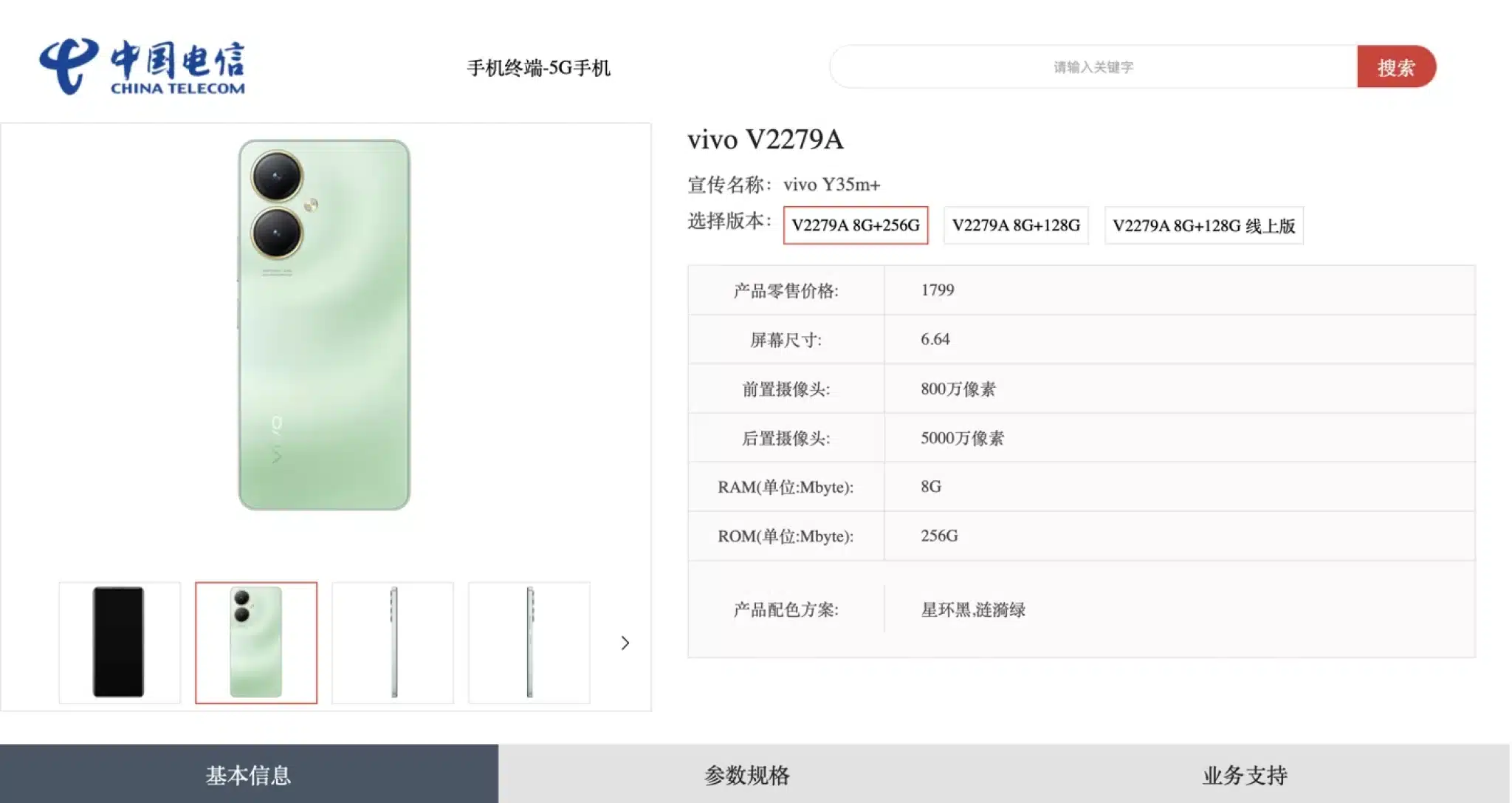This screenshot has height=803, width=1512.
Task: Select the black front view thumbnail
Action: pyautogui.click(x=119, y=642)
